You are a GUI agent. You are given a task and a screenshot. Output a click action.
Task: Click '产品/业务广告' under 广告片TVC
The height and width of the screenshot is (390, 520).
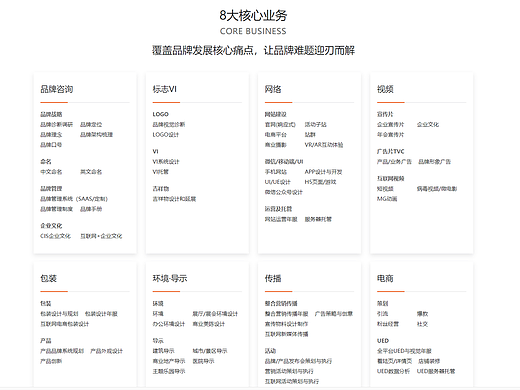[x=394, y=162]
